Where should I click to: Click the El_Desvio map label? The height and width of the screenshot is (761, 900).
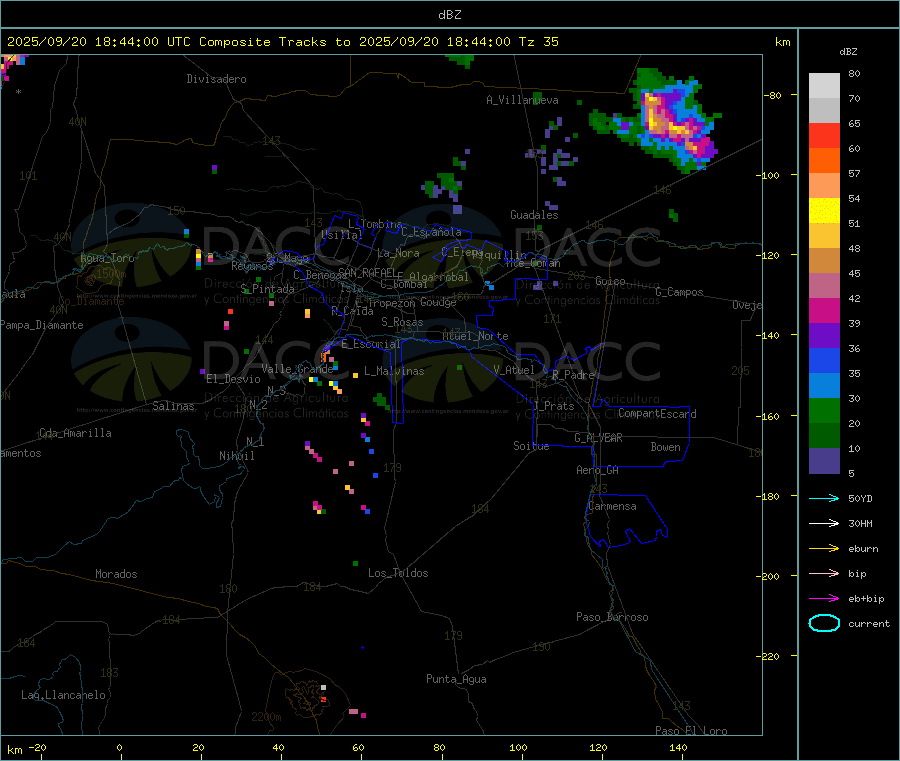click(233, 379)
